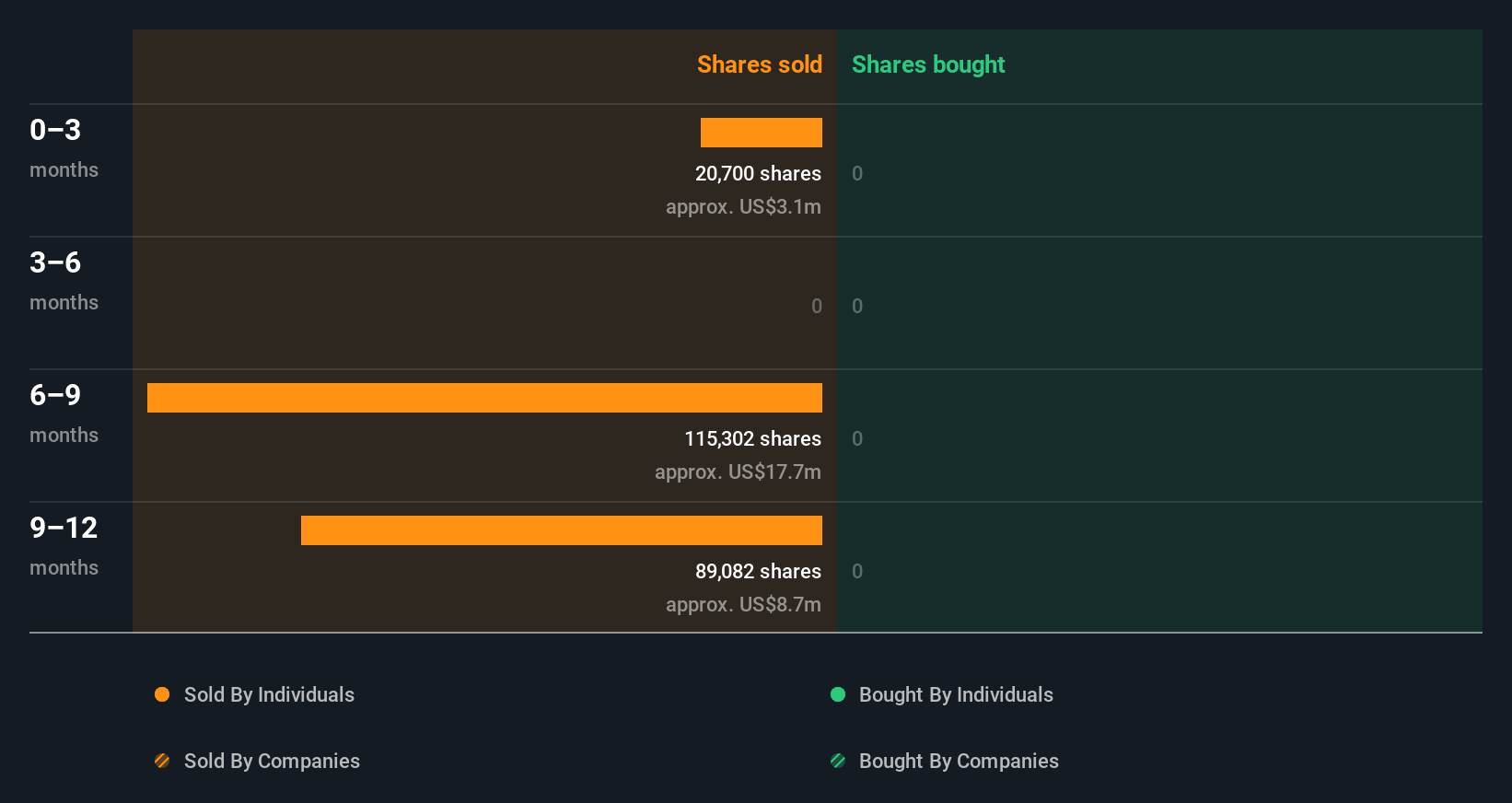Click the 0–3 months row label
Viewport: 1512px width, 803px height.
pos(64,147)
